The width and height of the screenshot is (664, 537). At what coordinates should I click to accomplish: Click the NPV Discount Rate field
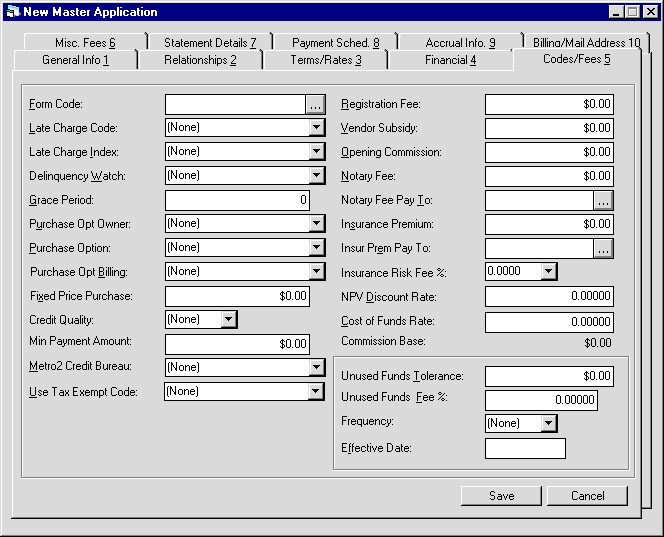[x=549, y=296]
